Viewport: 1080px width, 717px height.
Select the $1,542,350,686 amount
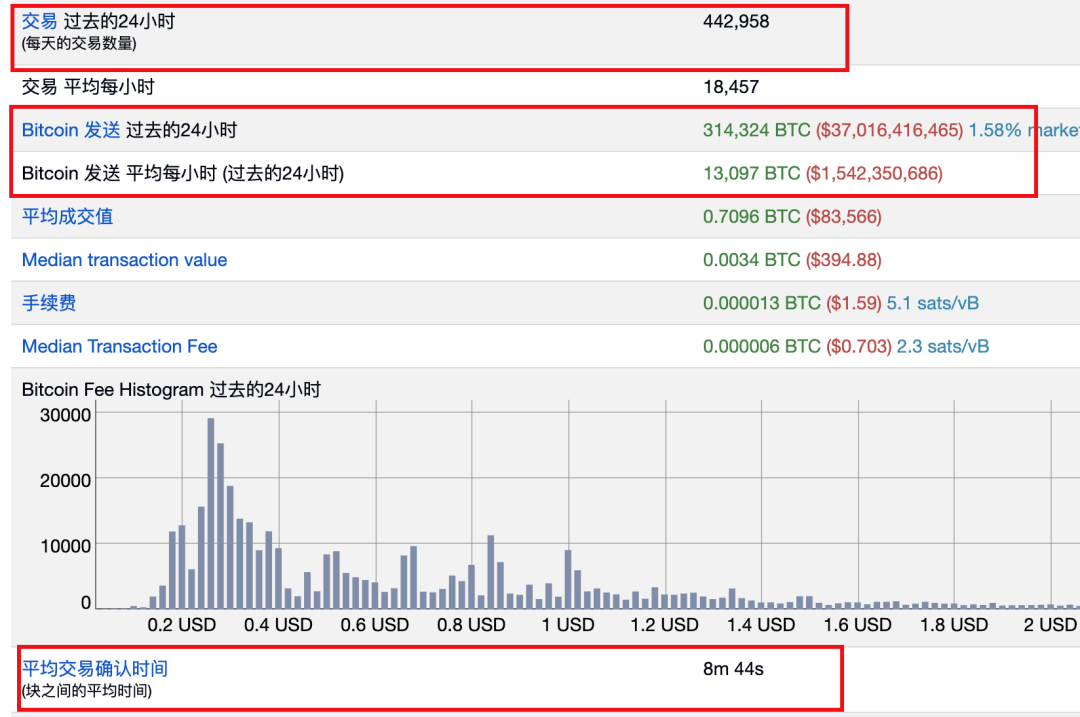[874, 174]
